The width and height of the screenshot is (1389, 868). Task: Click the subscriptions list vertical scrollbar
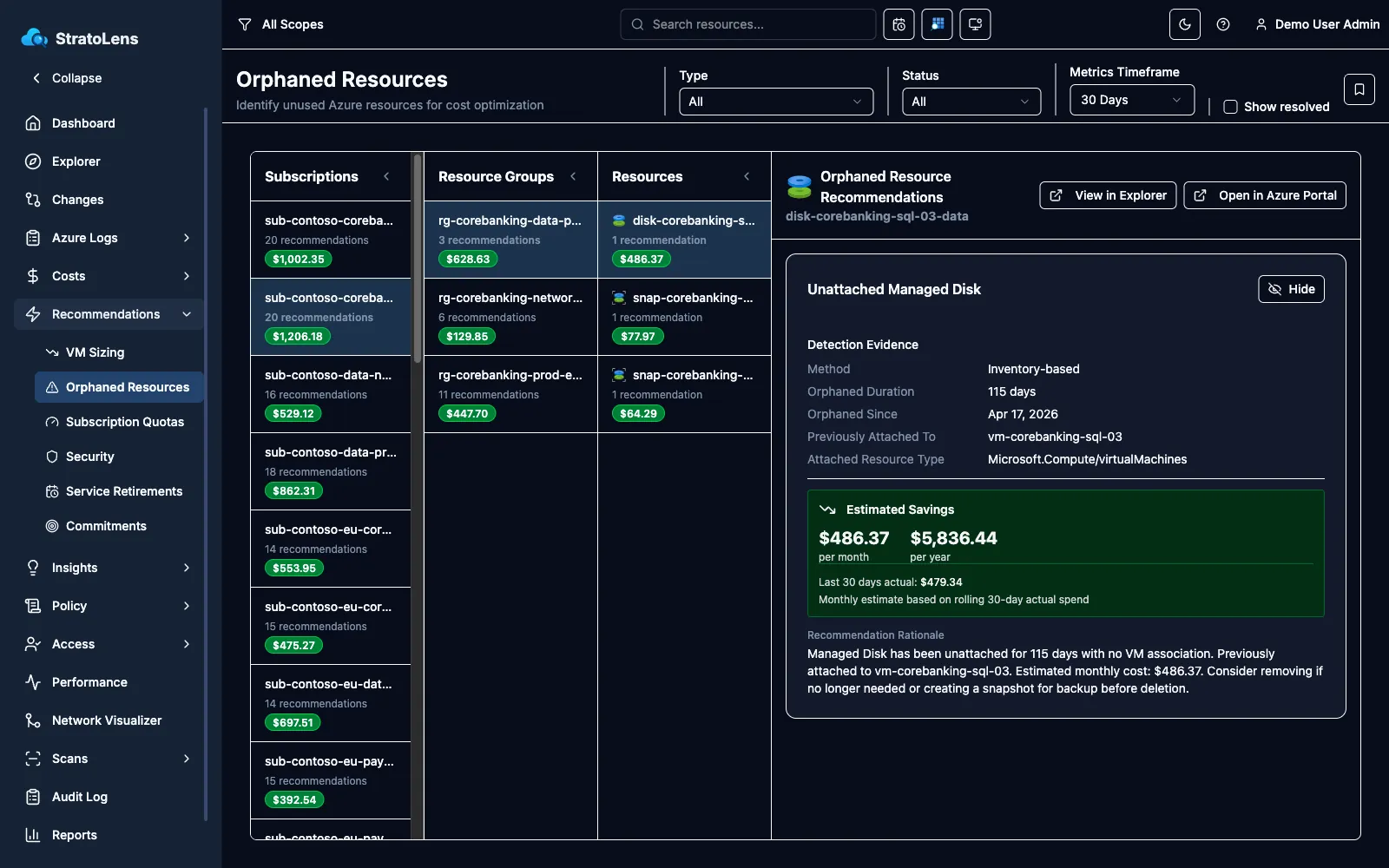417,258
